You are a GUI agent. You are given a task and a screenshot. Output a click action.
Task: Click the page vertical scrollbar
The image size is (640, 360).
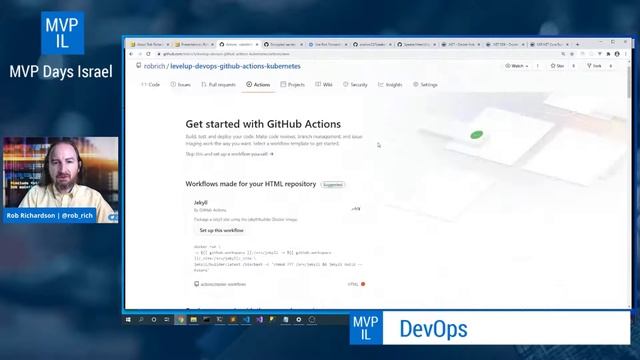[x=629, y=82]
